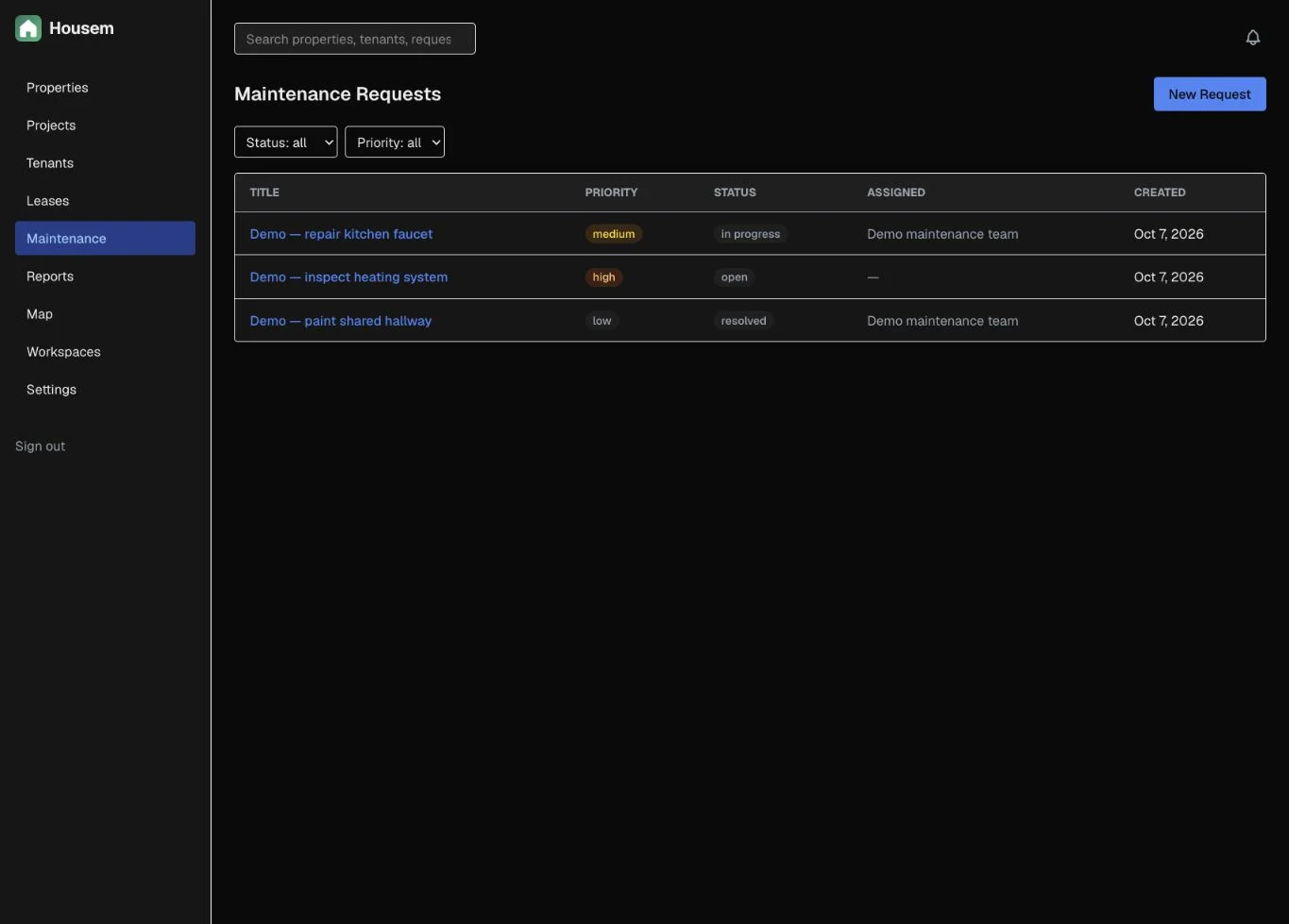Open the Leases page

(105, 201)
